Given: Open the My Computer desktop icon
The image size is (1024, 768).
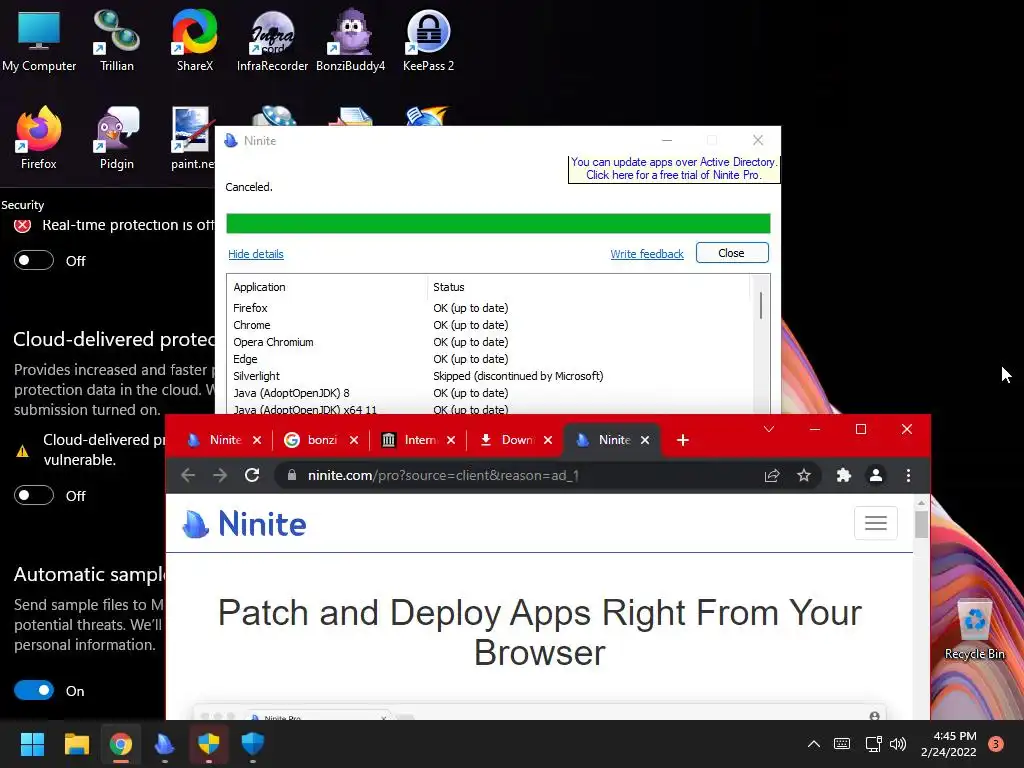Looking at the screenshot, I should [39, 40].
